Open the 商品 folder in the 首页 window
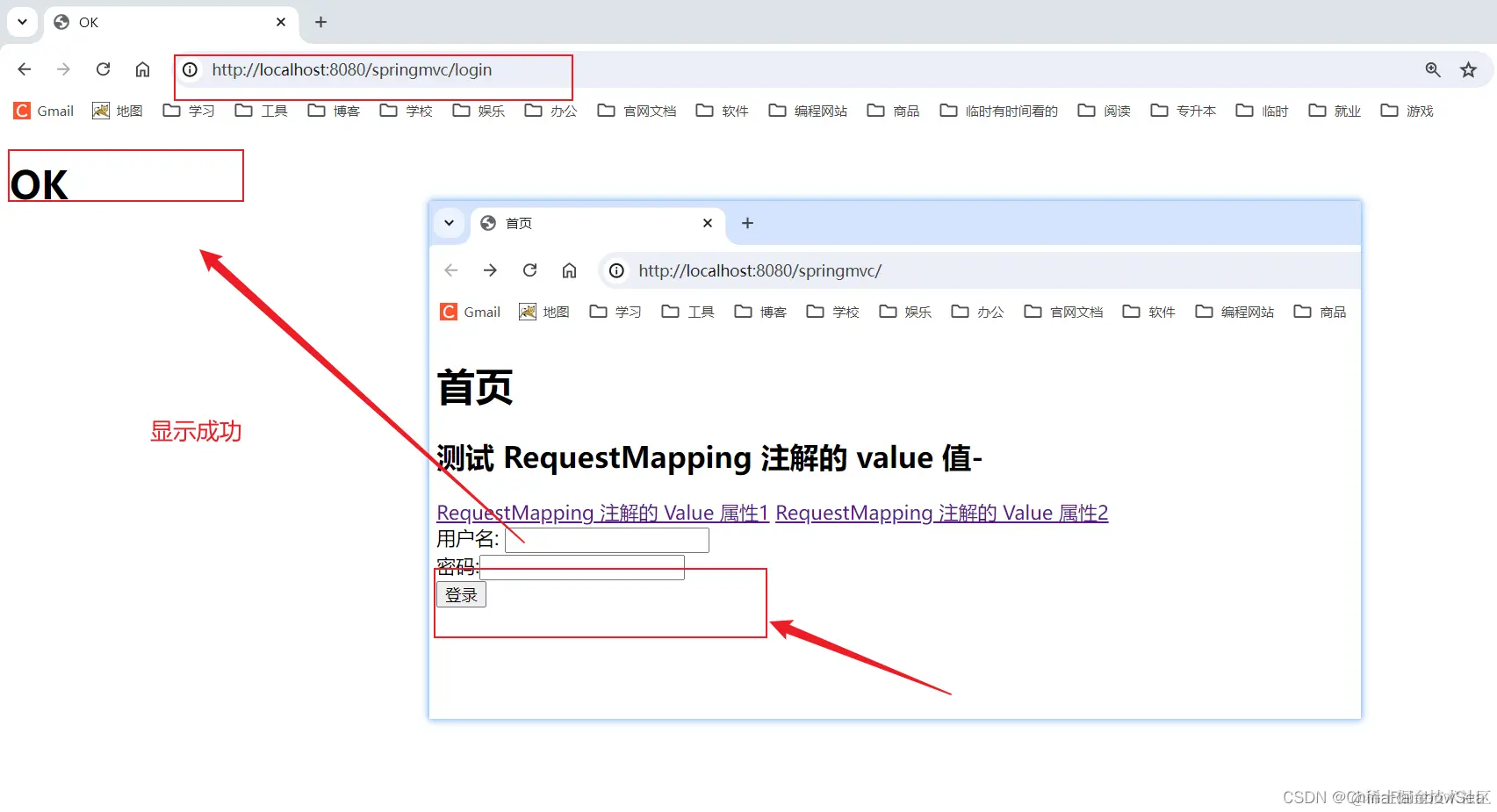This screenshot has width=1497, height=812. tap(1320, 312)
